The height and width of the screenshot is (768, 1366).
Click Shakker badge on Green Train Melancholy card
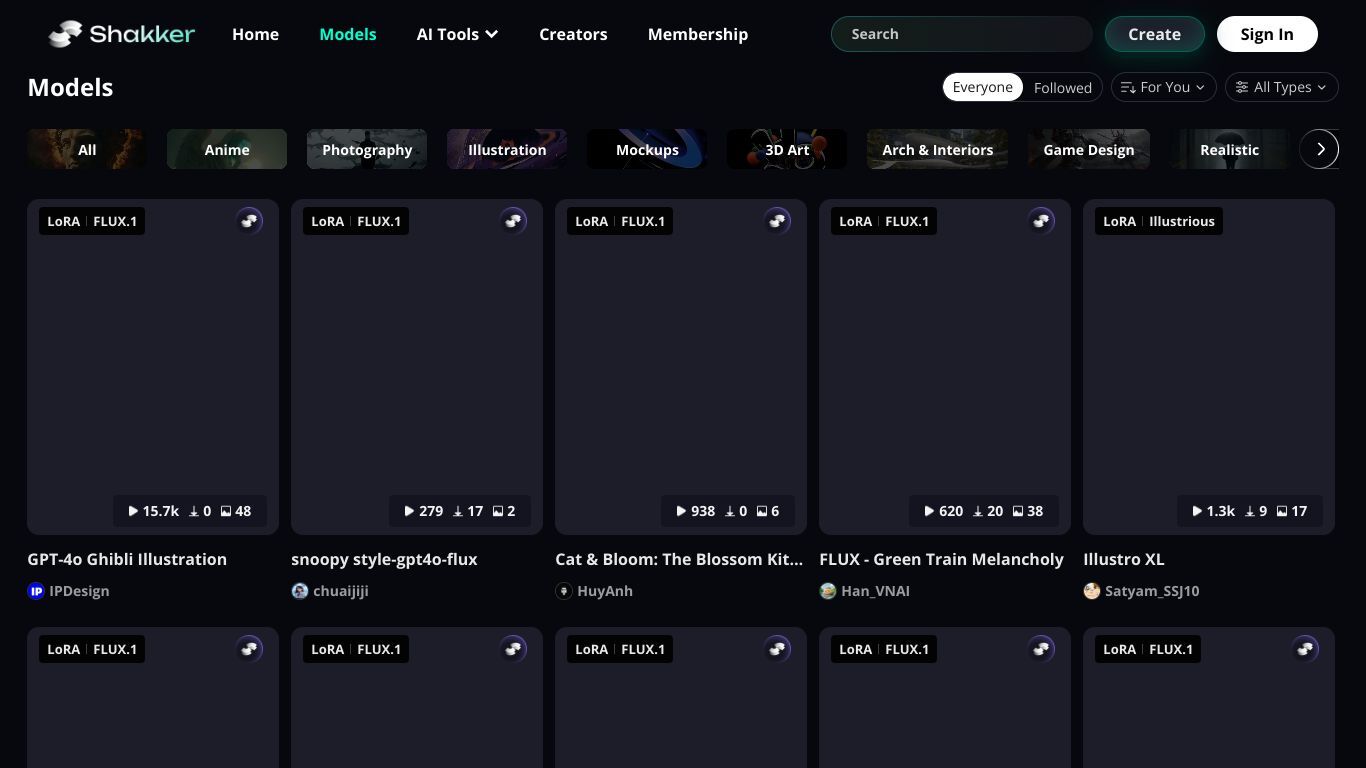click(x=1041, y=221)
